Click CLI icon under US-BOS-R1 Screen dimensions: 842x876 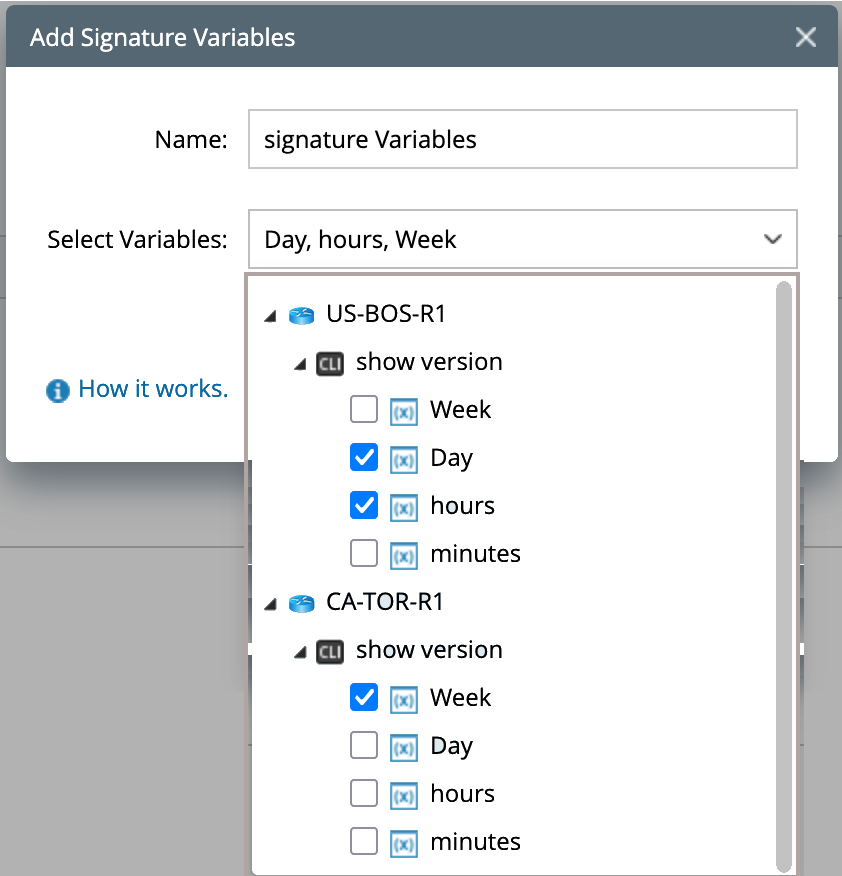tap(329, 363)
